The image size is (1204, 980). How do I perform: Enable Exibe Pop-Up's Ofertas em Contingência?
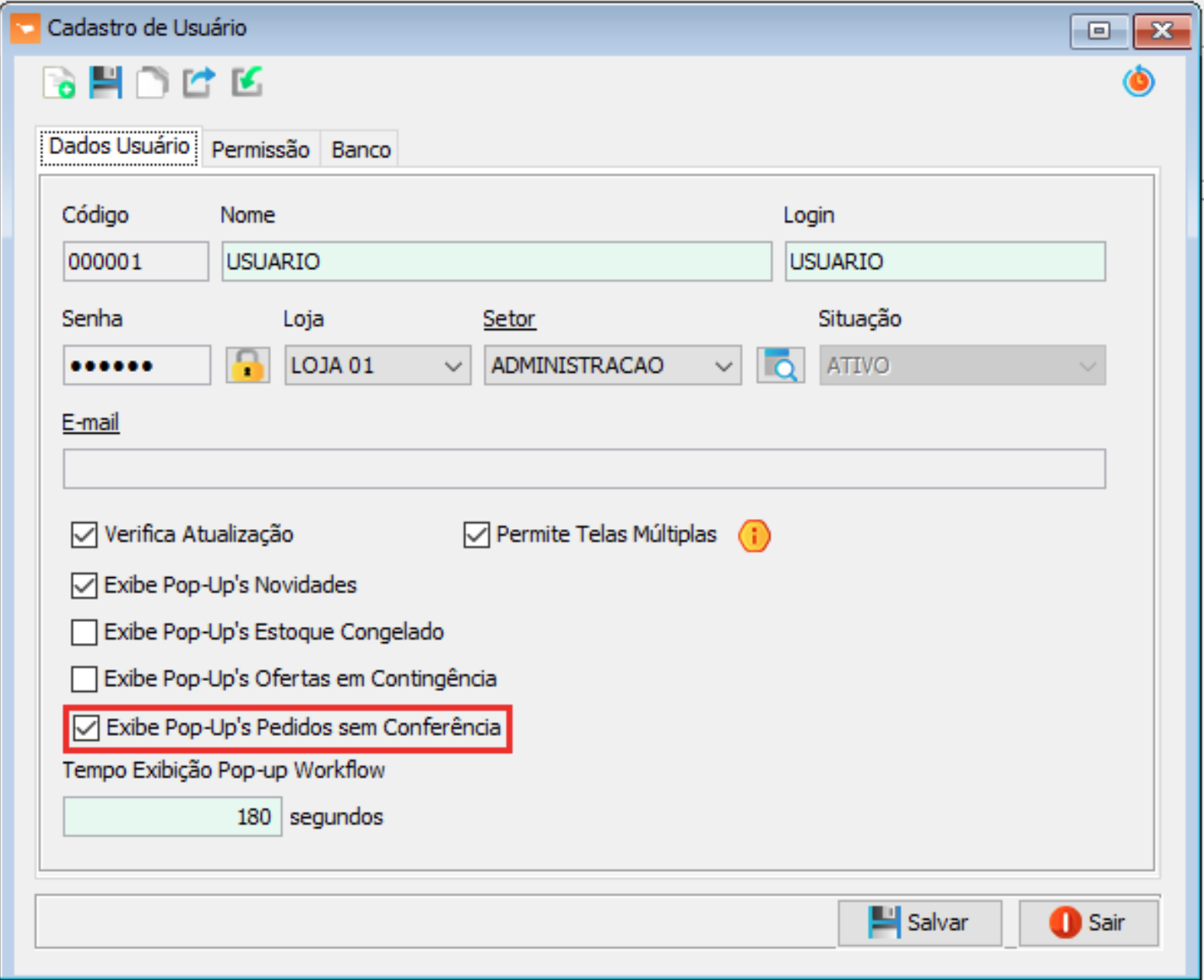coord(84,679)
